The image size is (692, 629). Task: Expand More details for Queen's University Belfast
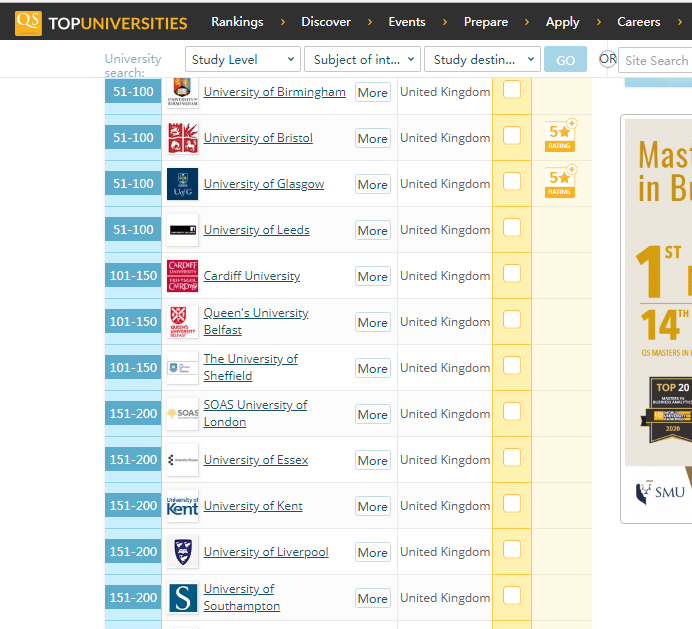tap(373, 322)
